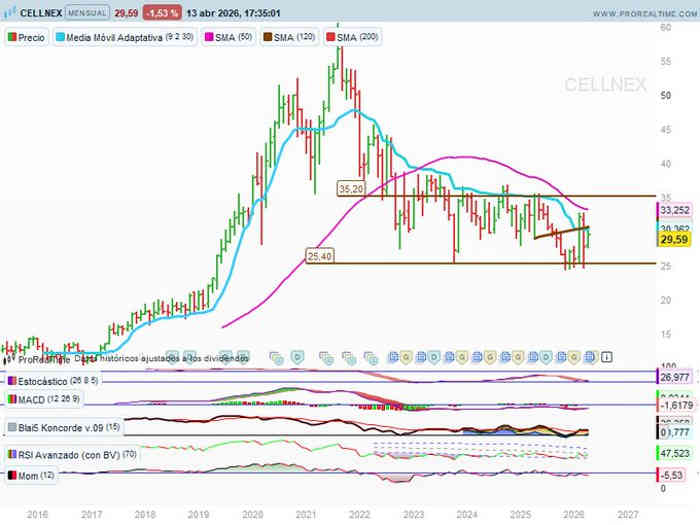Toggle the Precio series legend
This screenshot has height=525, width=700.
click(x=27, y=37)
